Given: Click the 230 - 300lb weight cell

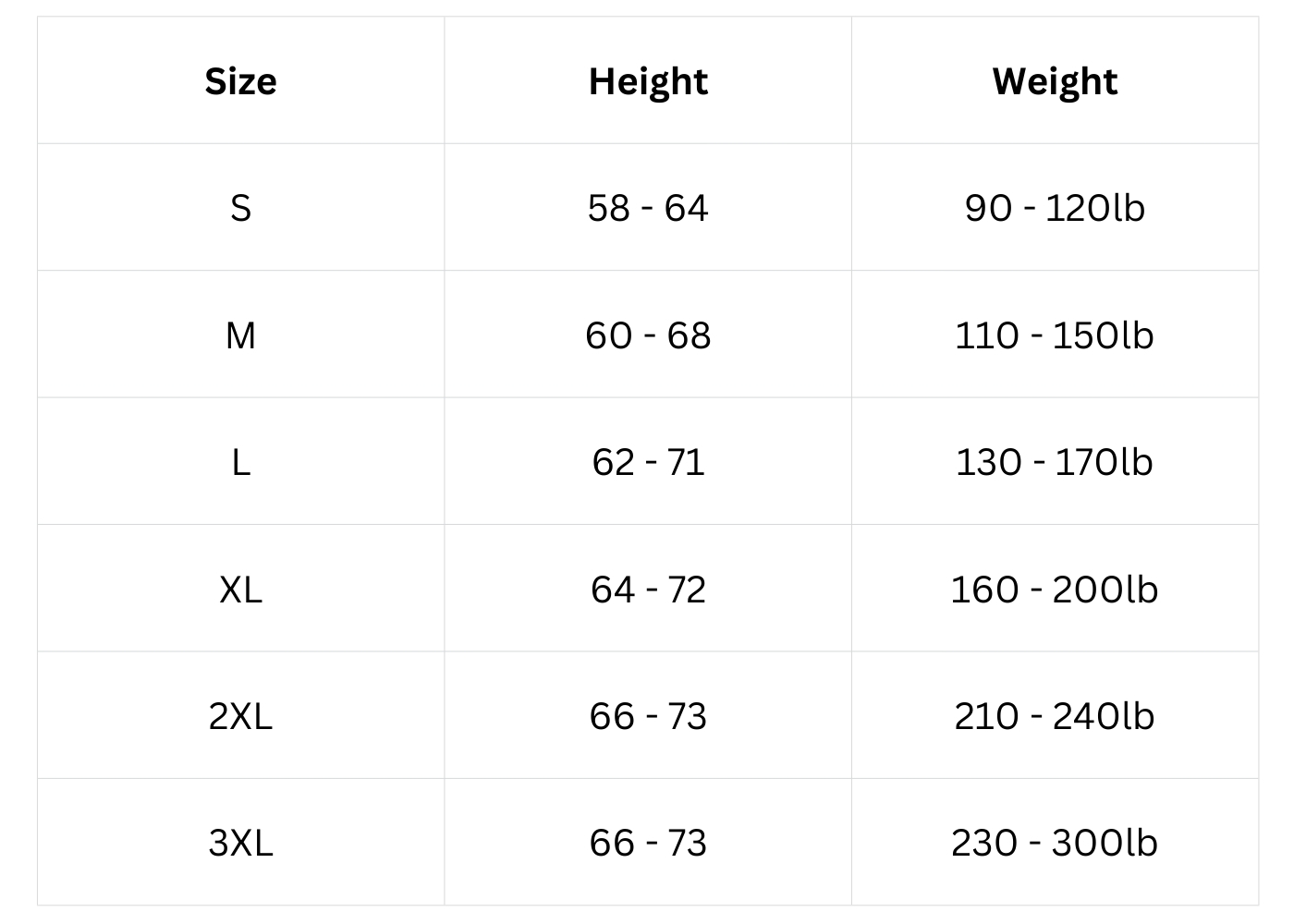Looking at the screenshot, I should pyautogui.click(x=1055, y=842).
